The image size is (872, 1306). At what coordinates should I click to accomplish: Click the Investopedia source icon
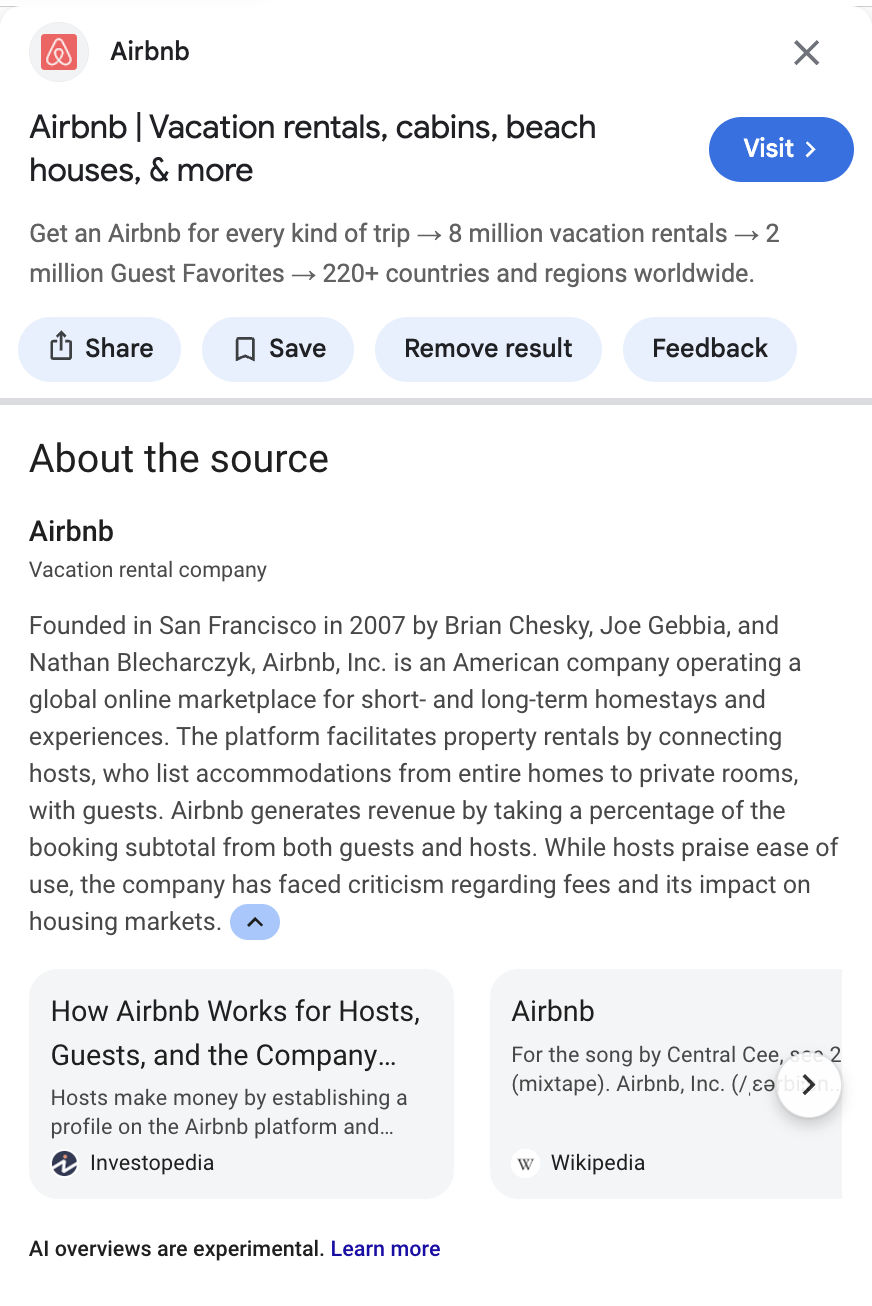[65, 1163]
